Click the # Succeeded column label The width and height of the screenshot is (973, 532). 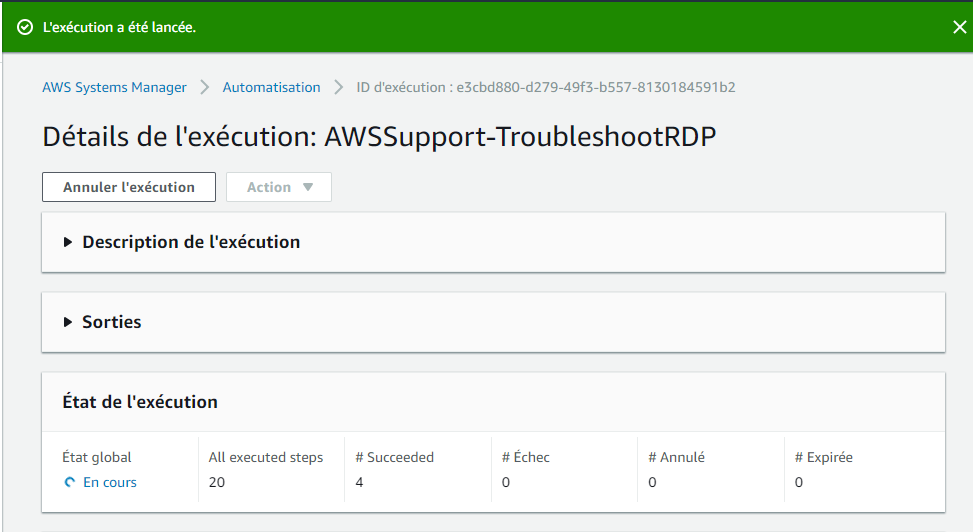pos(395,458)
